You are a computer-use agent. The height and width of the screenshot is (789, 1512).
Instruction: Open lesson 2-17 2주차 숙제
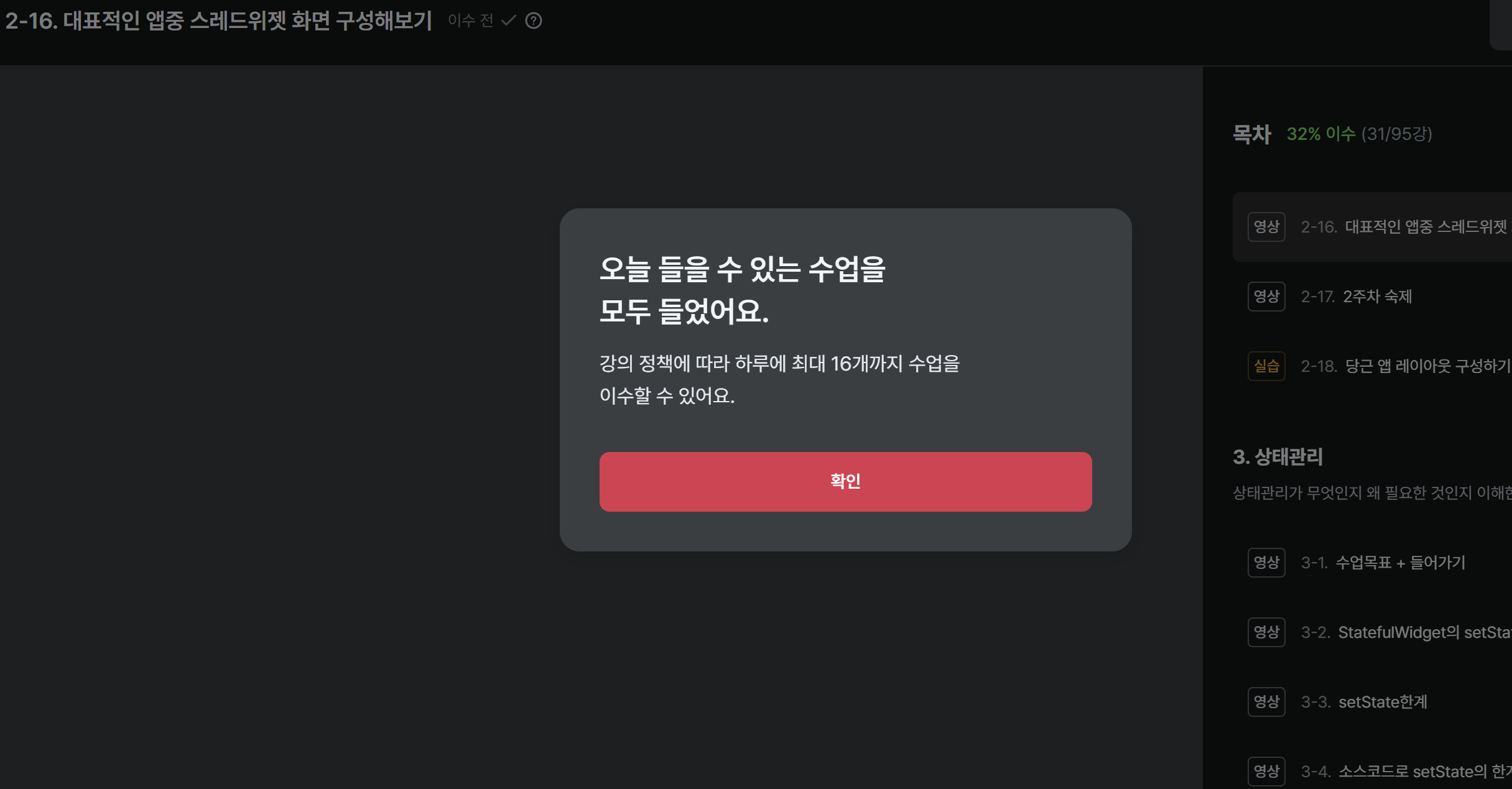(1372, 297)
